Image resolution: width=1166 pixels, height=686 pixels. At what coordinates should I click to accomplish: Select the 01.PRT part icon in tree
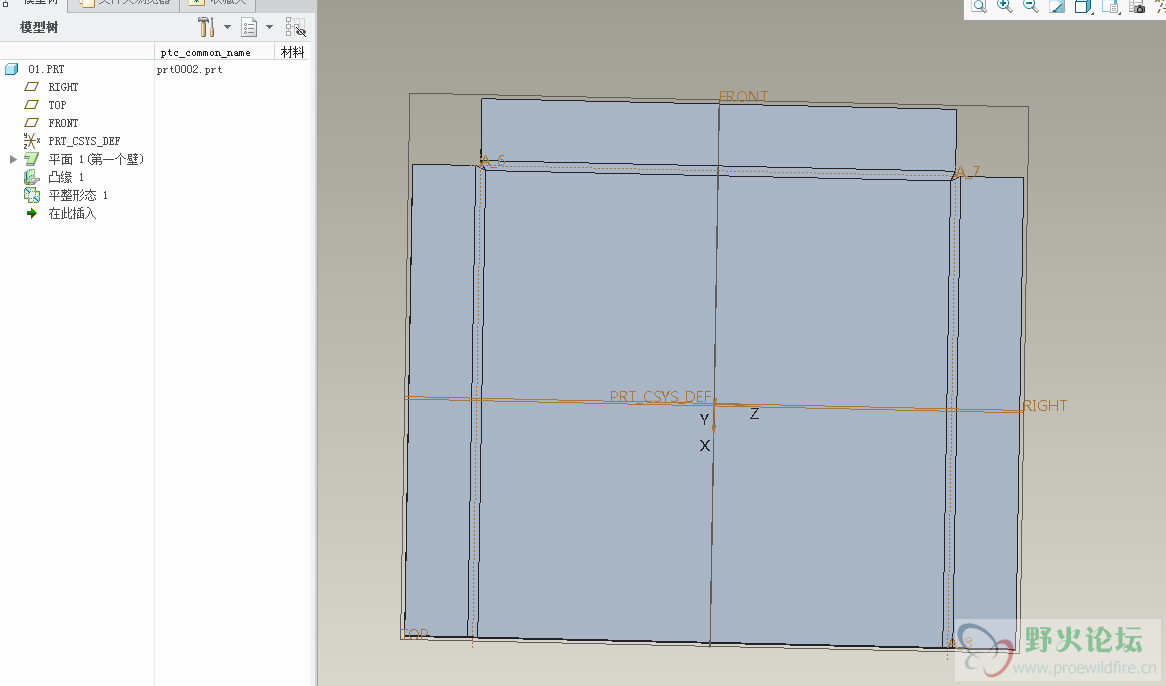[11, 69]
